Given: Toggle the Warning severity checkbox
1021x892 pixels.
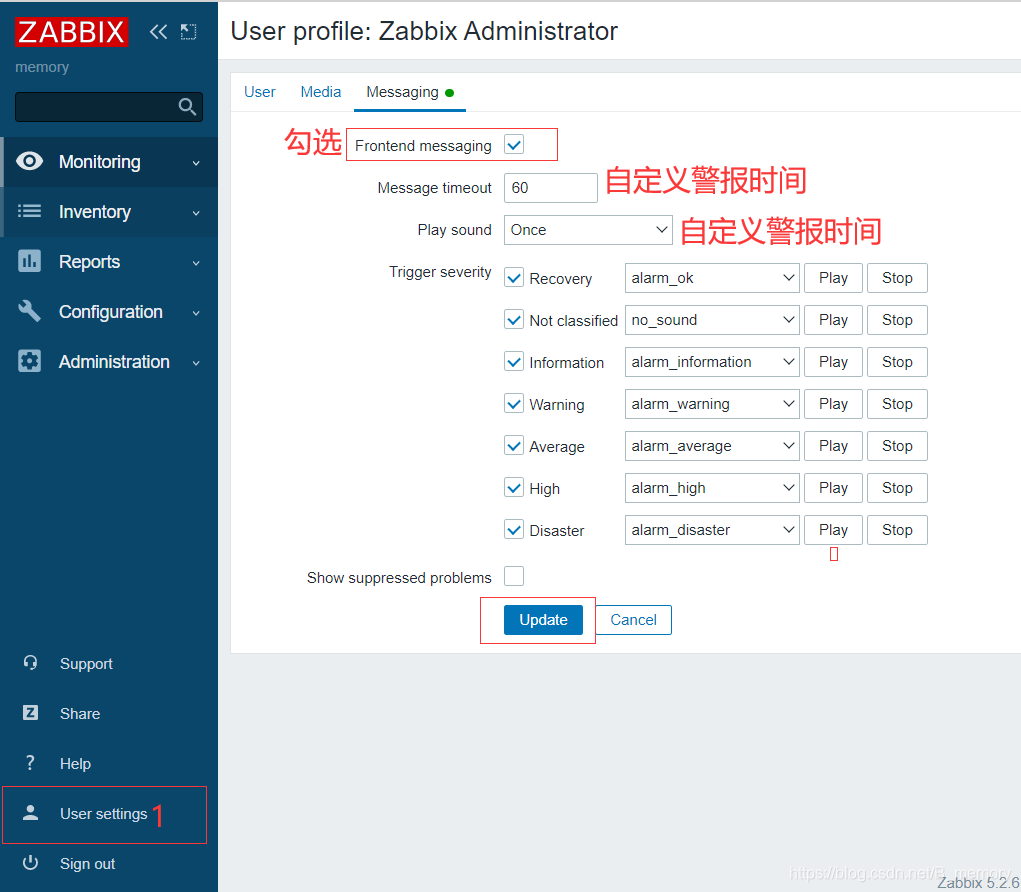Looking at the screenshot, I should [514, 404].
